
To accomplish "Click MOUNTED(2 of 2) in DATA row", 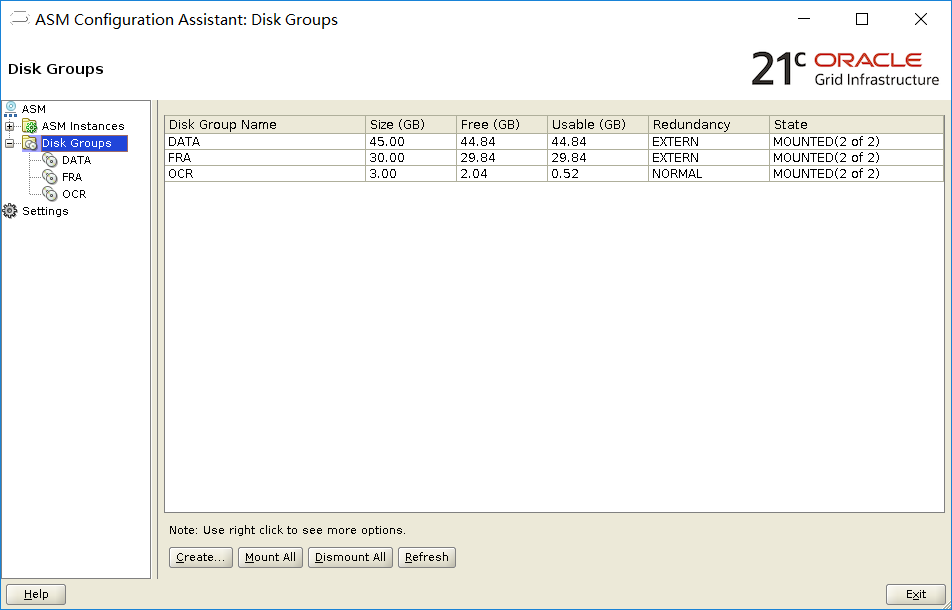I will 857,141.
